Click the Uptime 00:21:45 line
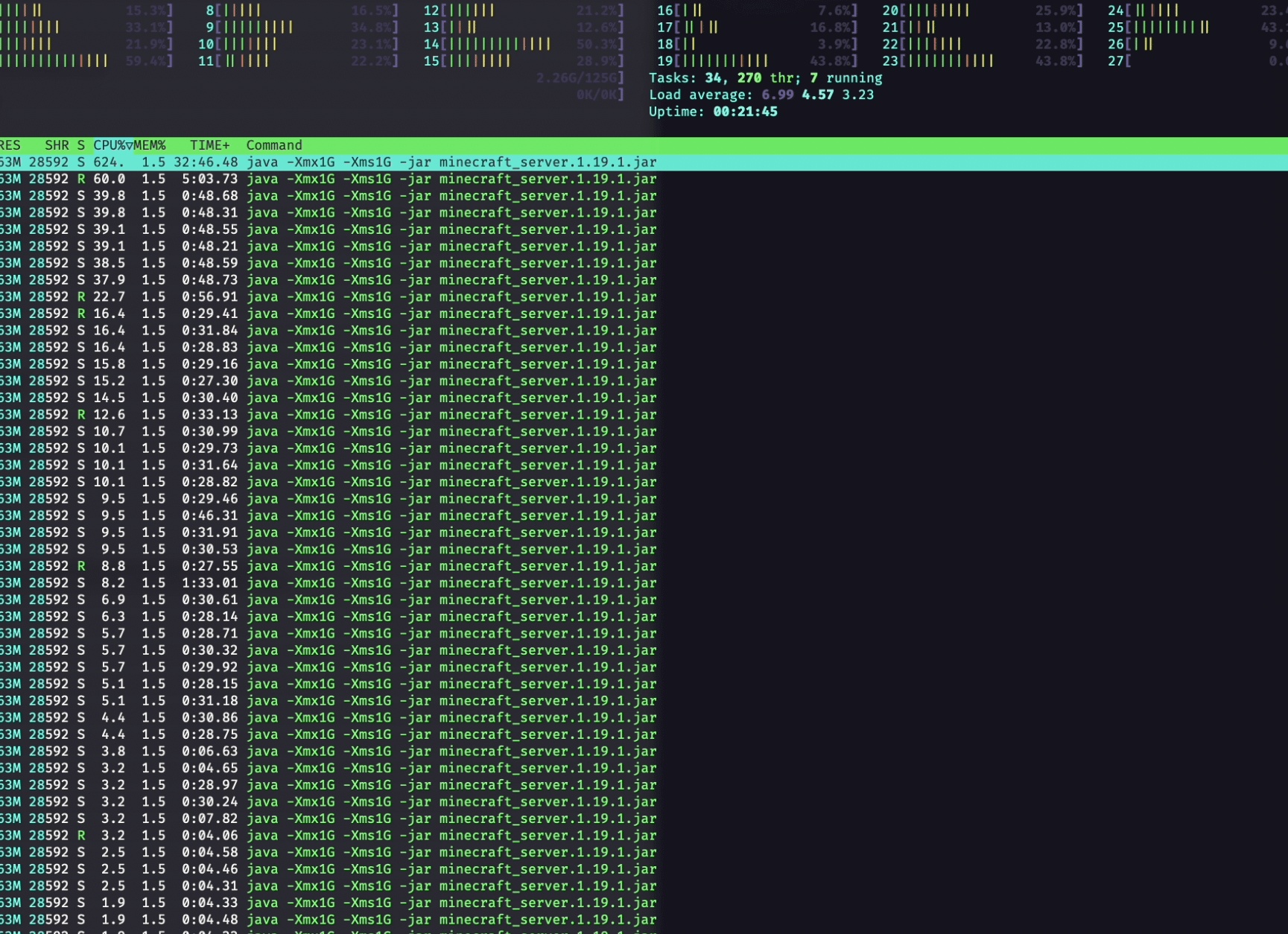The width and height of the screenshot is (1288, 934). click(x=713, y=112)
